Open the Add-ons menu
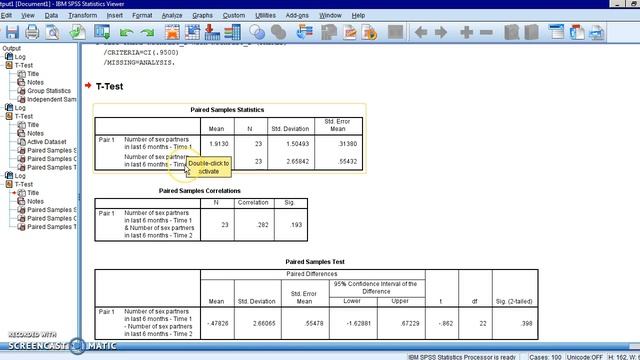This screenshot has height=360, width=640. pyautogui.click(x=297, y=16)
